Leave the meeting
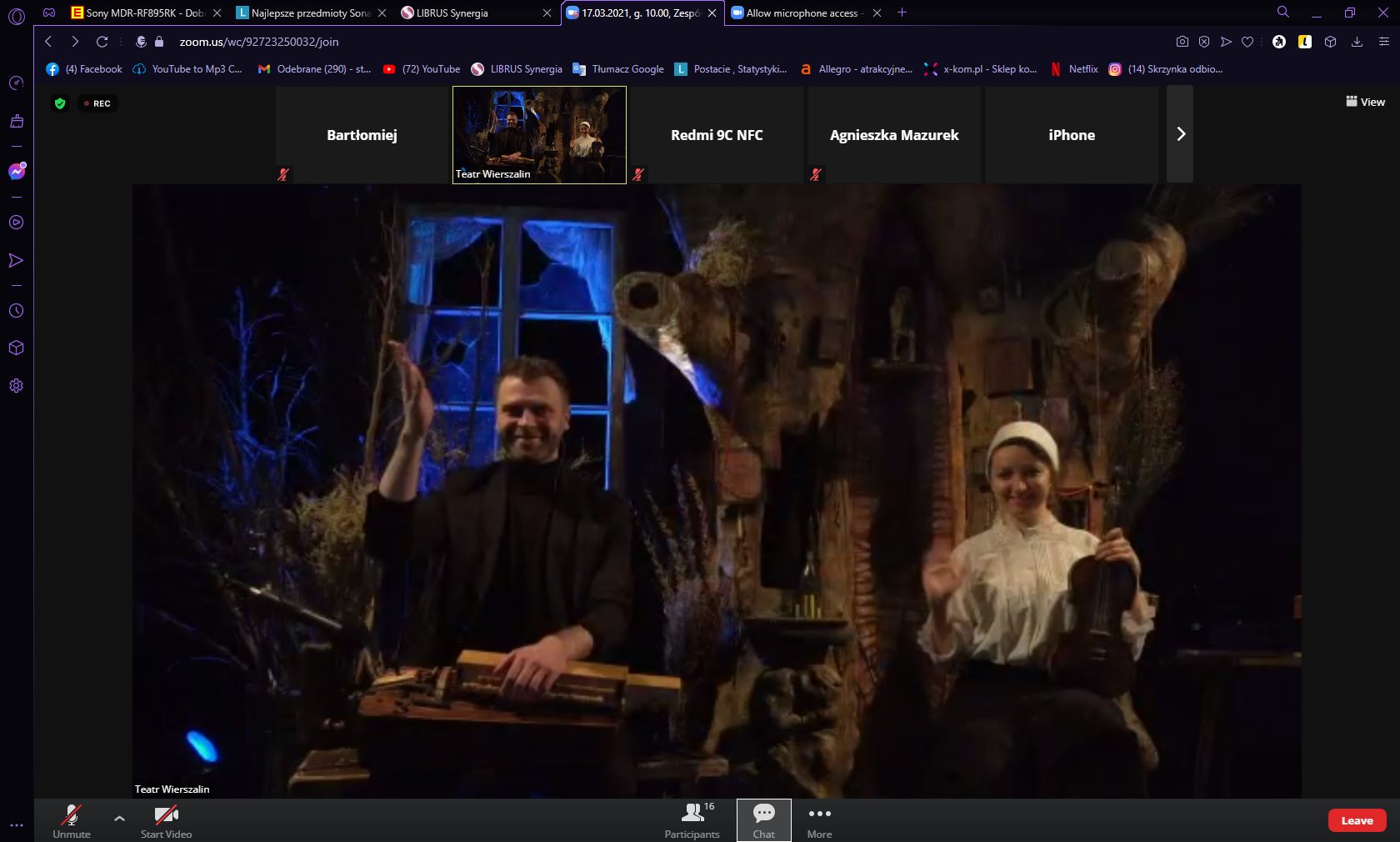The width and height of the screenshot is (1400, 842). [x=1357, y=820]
